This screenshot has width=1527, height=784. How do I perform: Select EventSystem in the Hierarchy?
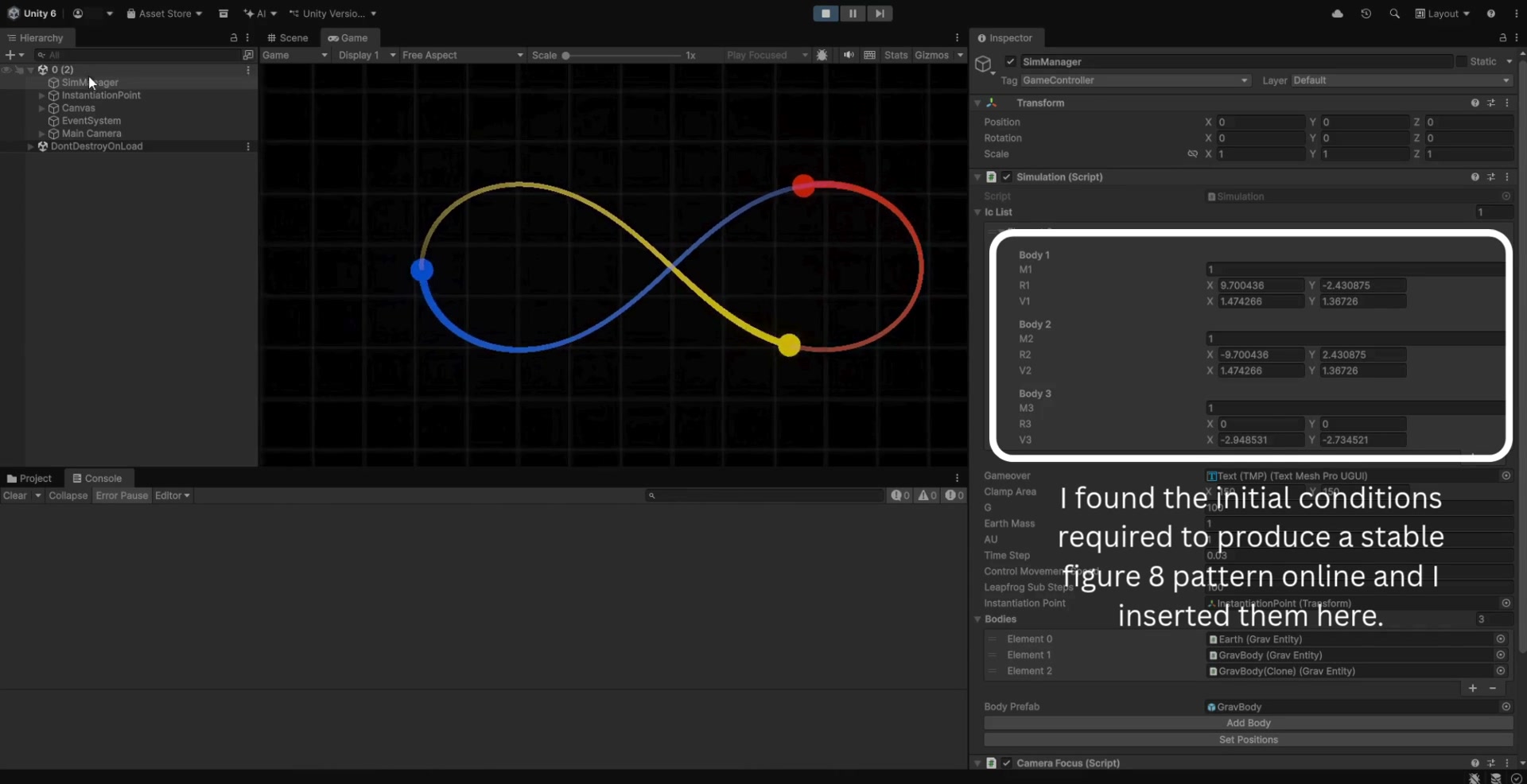(x=91, y=121)
